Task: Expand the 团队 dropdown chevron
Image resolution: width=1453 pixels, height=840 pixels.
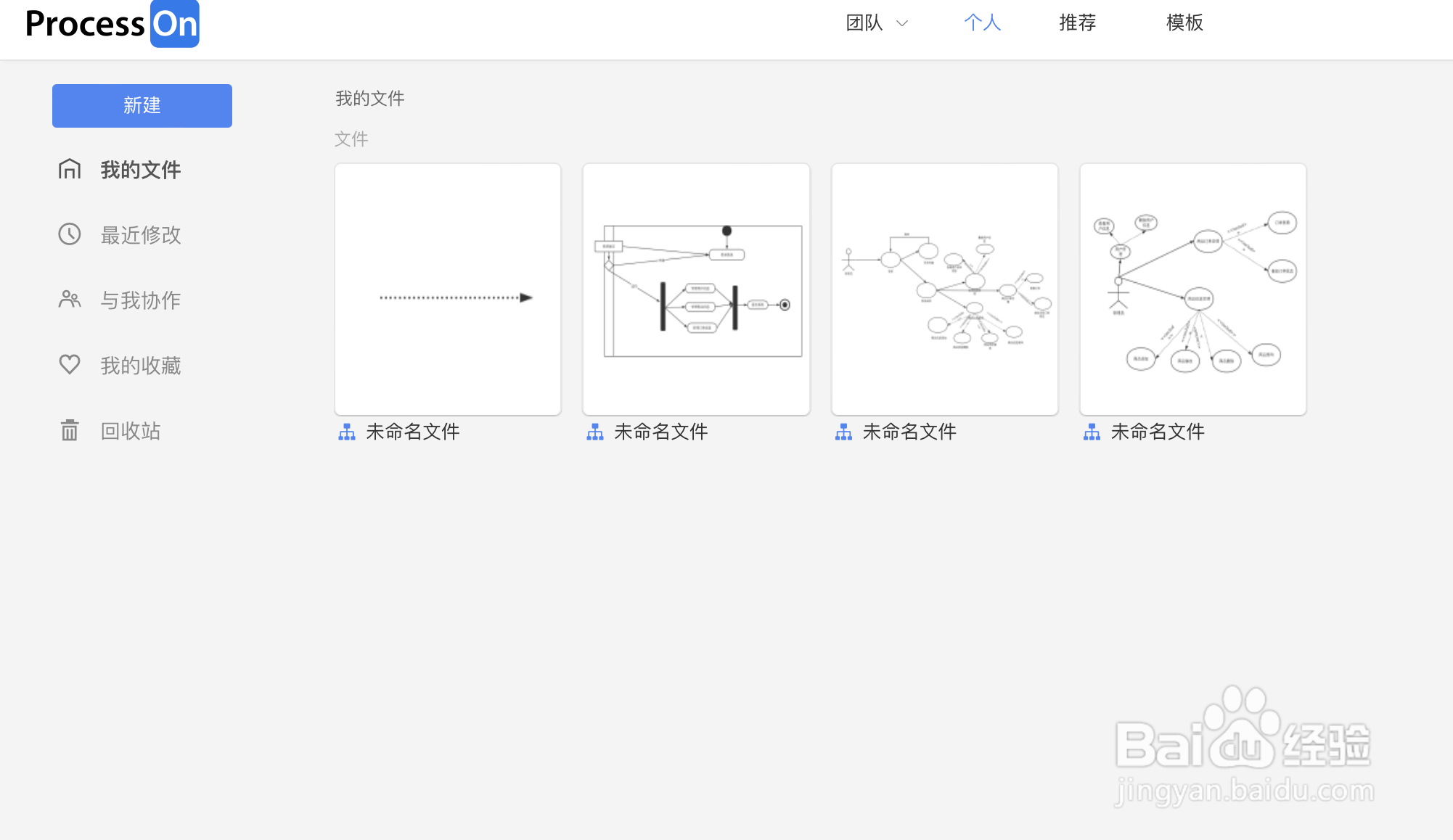Action: click(x=902, y=23)
